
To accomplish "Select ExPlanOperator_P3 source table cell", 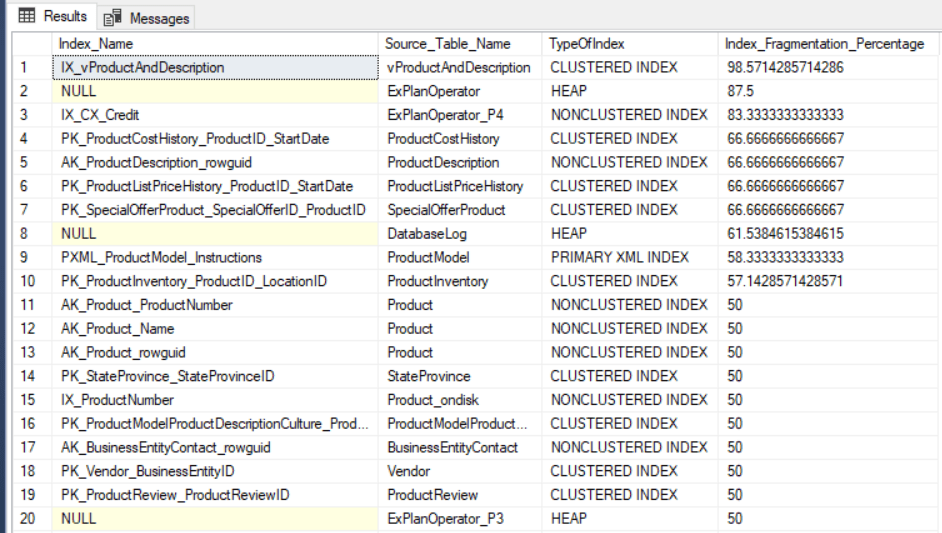I will (x=460, y=519).
